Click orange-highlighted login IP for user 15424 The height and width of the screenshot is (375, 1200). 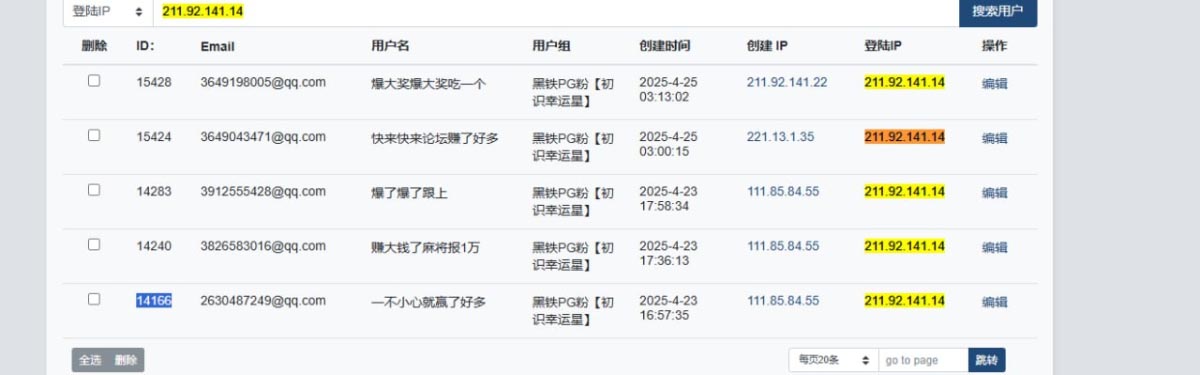pyautogui.click(x=904, y=137)
